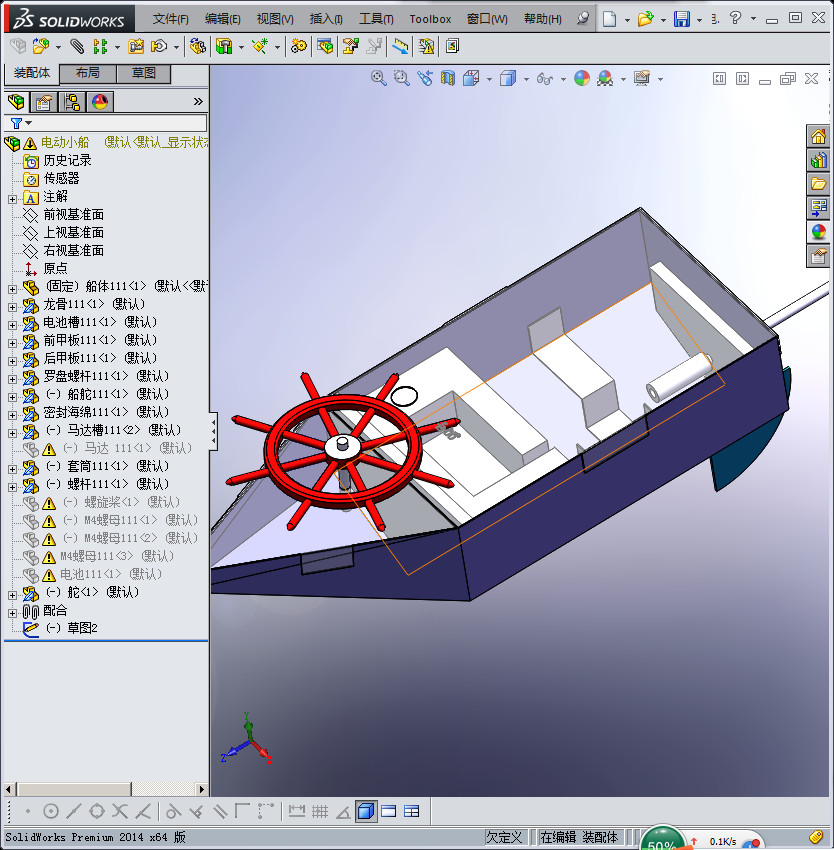Screen dimensions: 834x850
Task: Toggle the point snap icon
Action: [28, 812]
